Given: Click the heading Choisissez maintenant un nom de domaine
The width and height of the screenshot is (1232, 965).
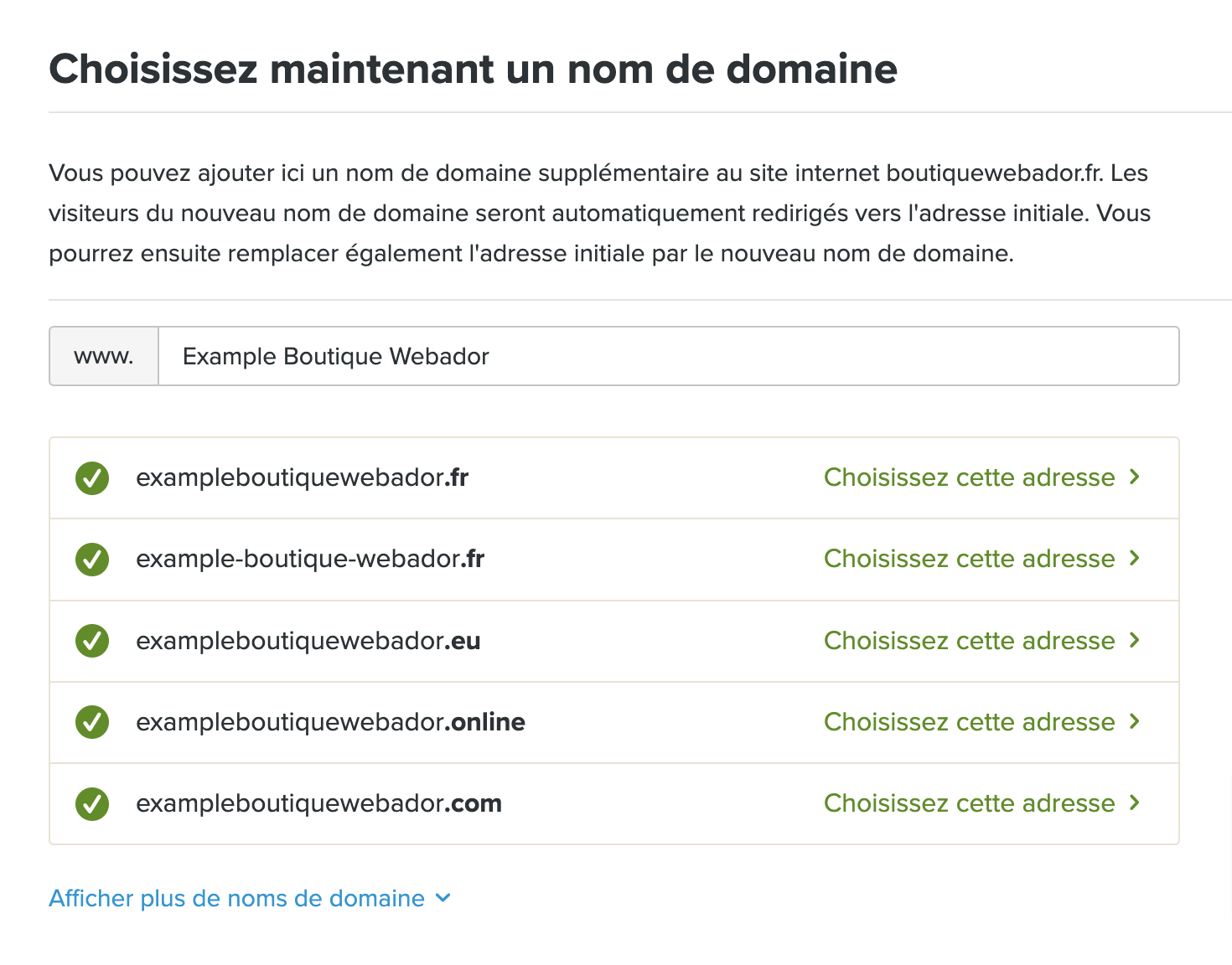Looking at the screenshot, I should point(474,69).
